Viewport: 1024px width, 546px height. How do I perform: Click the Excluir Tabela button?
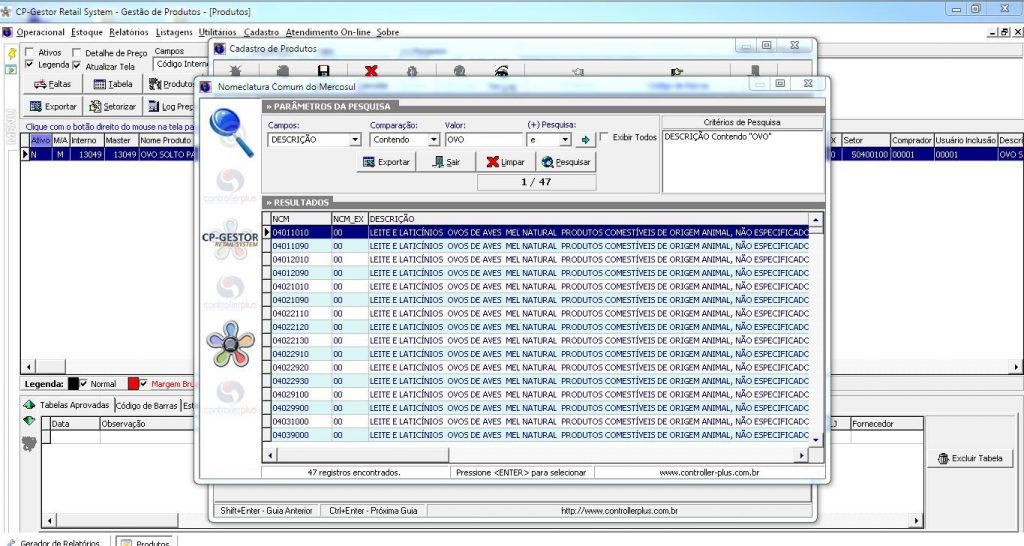point(970,458)
